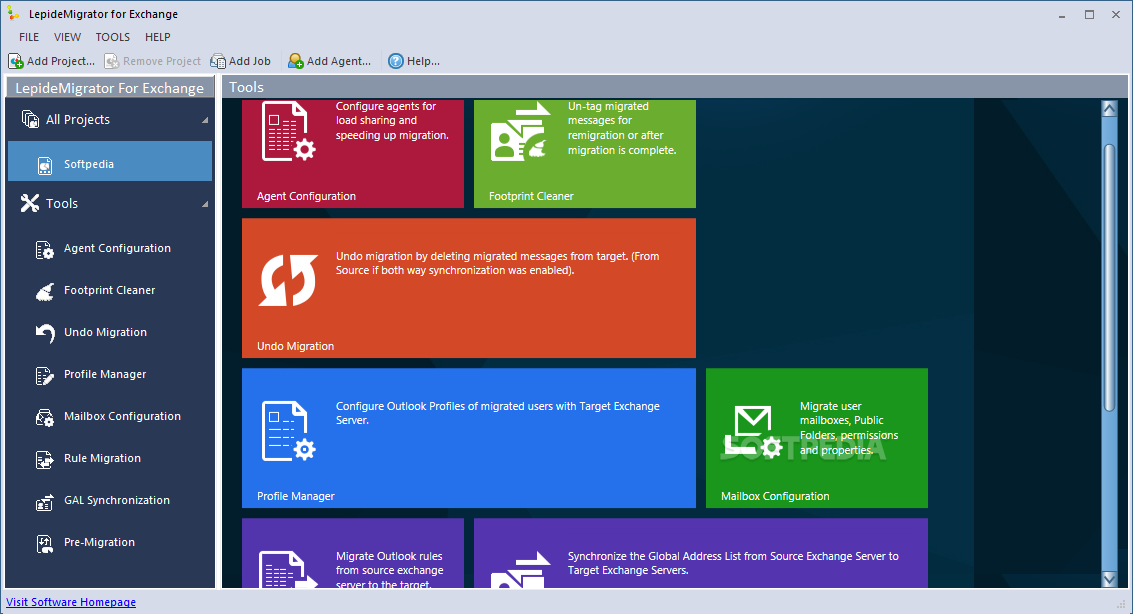The height and width of the screenshot is (614, 1133).
Task: Click the Softpedia project icon
Action: click(x=45, y=165)
